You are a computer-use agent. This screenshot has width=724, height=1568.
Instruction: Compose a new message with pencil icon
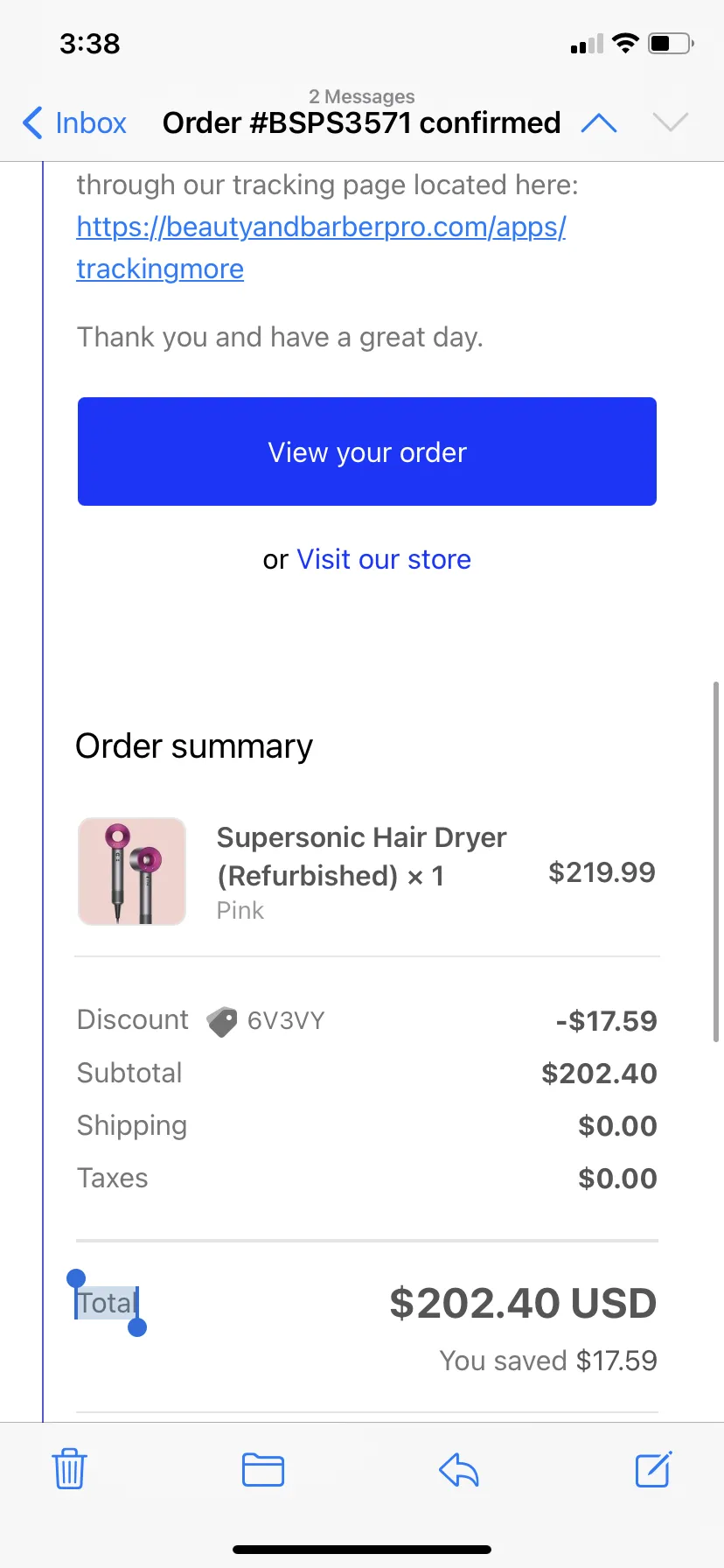pos(653,1469)
